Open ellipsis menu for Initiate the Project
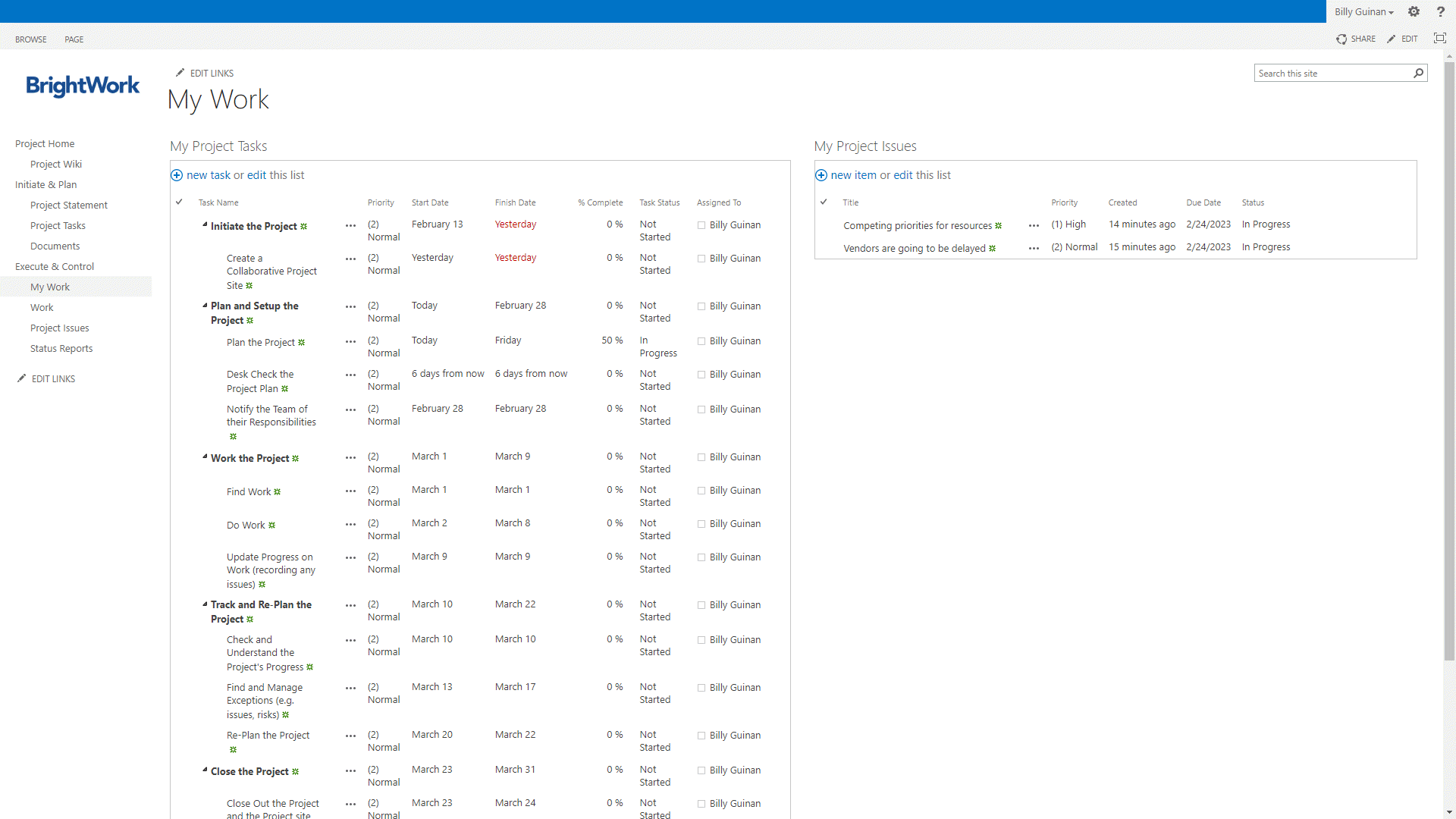1456x819 pixels. pos(350,226)
